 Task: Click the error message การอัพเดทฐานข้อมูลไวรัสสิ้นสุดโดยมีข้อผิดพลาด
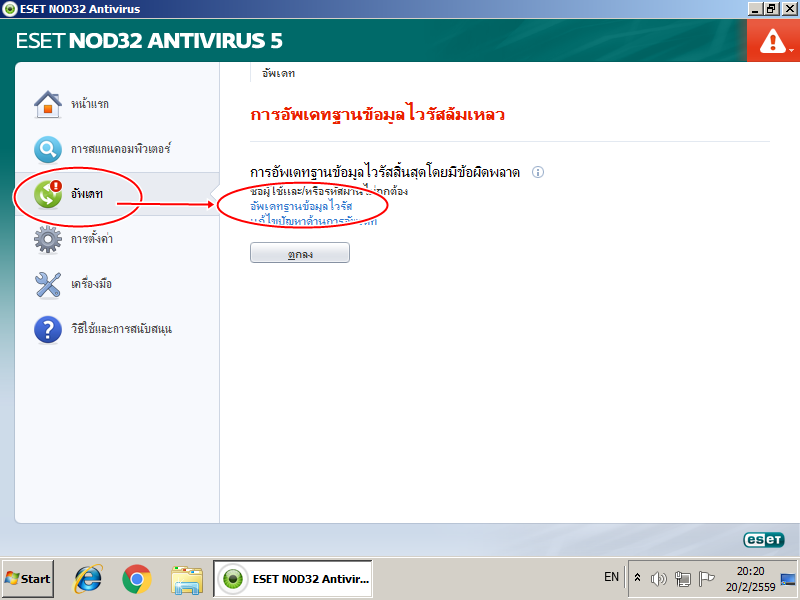[385, 172]
